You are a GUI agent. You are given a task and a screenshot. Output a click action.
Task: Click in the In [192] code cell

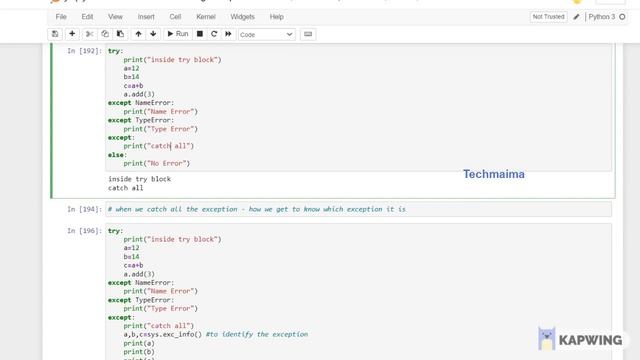point(358,107)
